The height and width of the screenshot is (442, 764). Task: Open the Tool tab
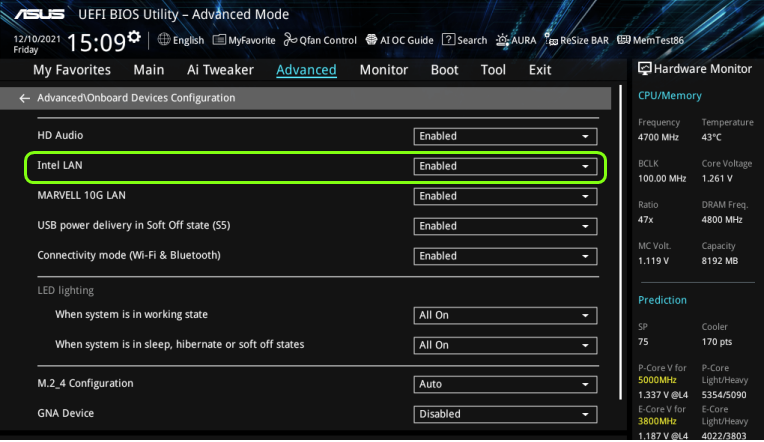[493, 70]
